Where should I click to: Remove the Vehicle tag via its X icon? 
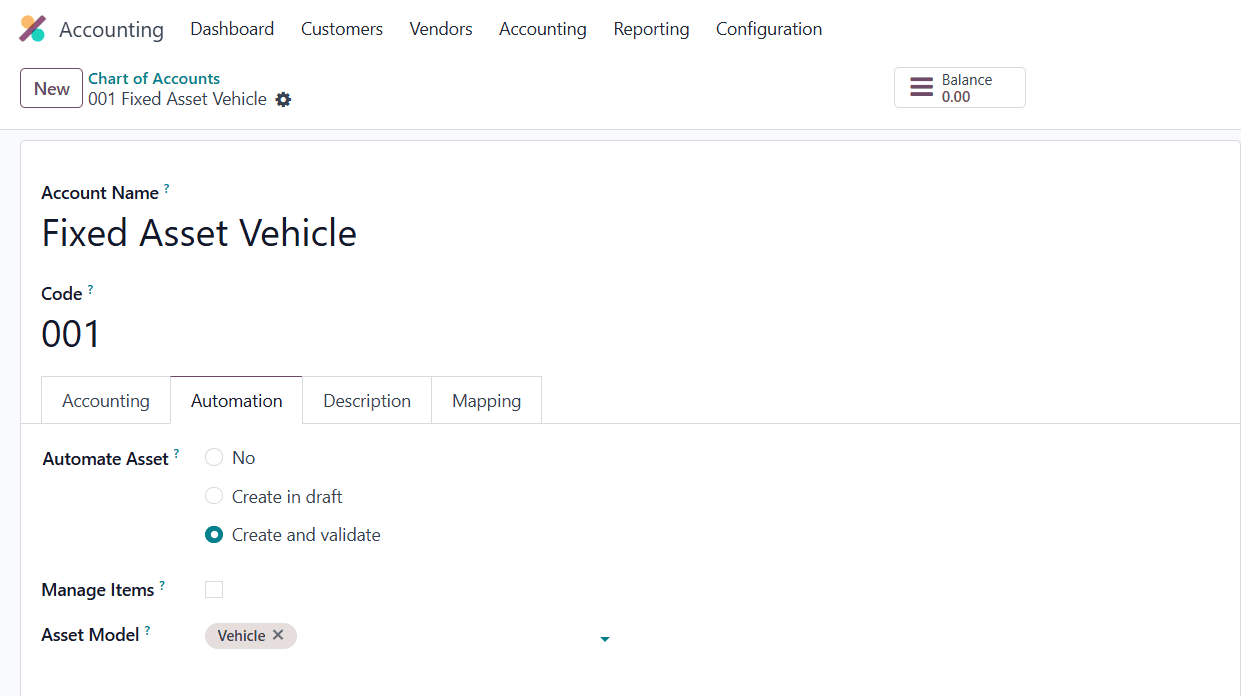tap(278, 636)
